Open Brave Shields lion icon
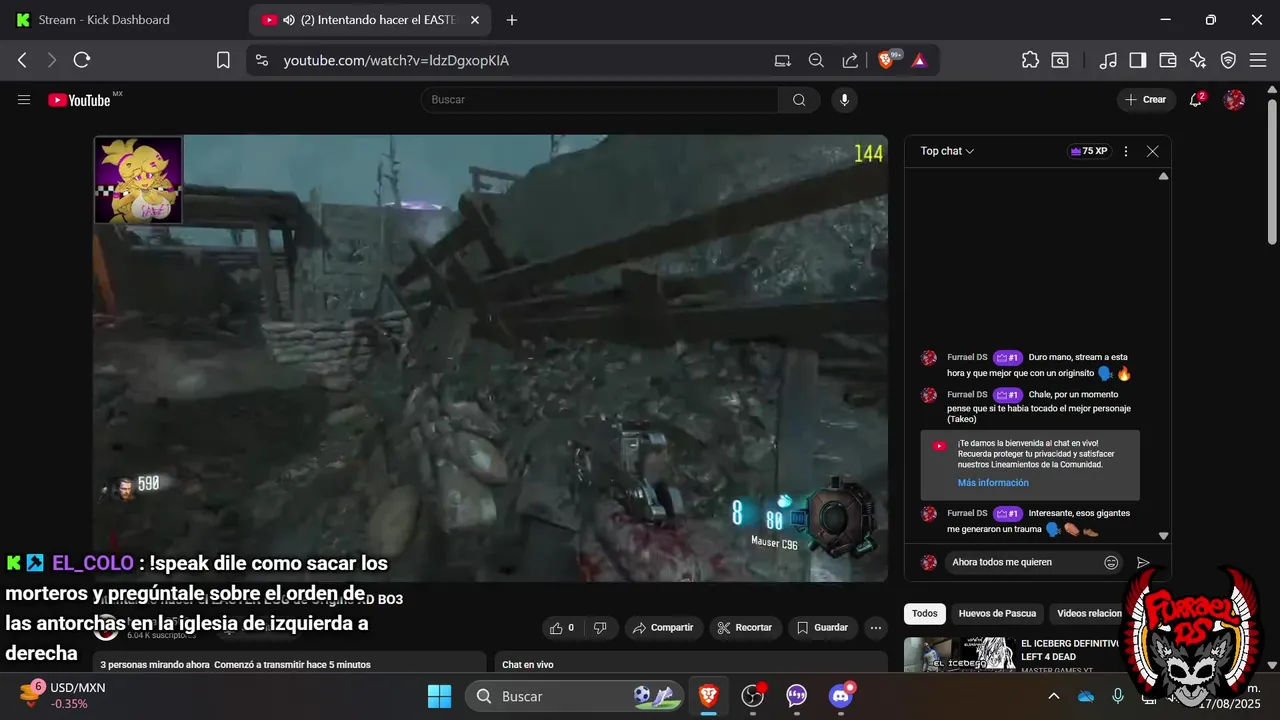 (x=886, y=60)
